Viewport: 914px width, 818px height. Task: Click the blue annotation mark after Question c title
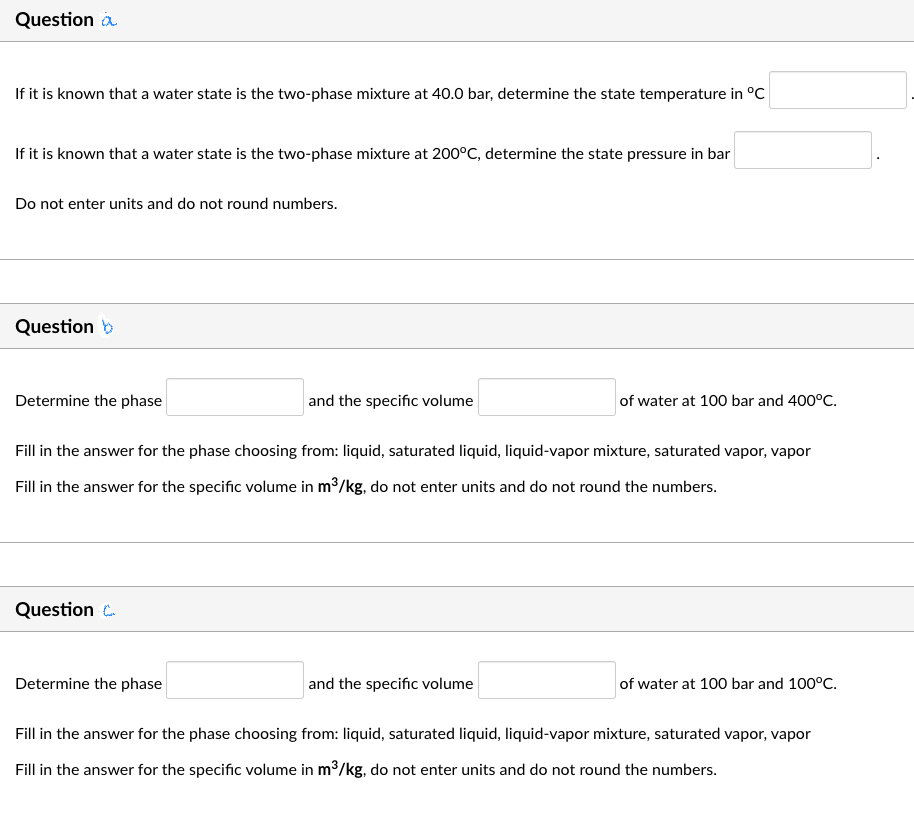[x=107, y=609]
